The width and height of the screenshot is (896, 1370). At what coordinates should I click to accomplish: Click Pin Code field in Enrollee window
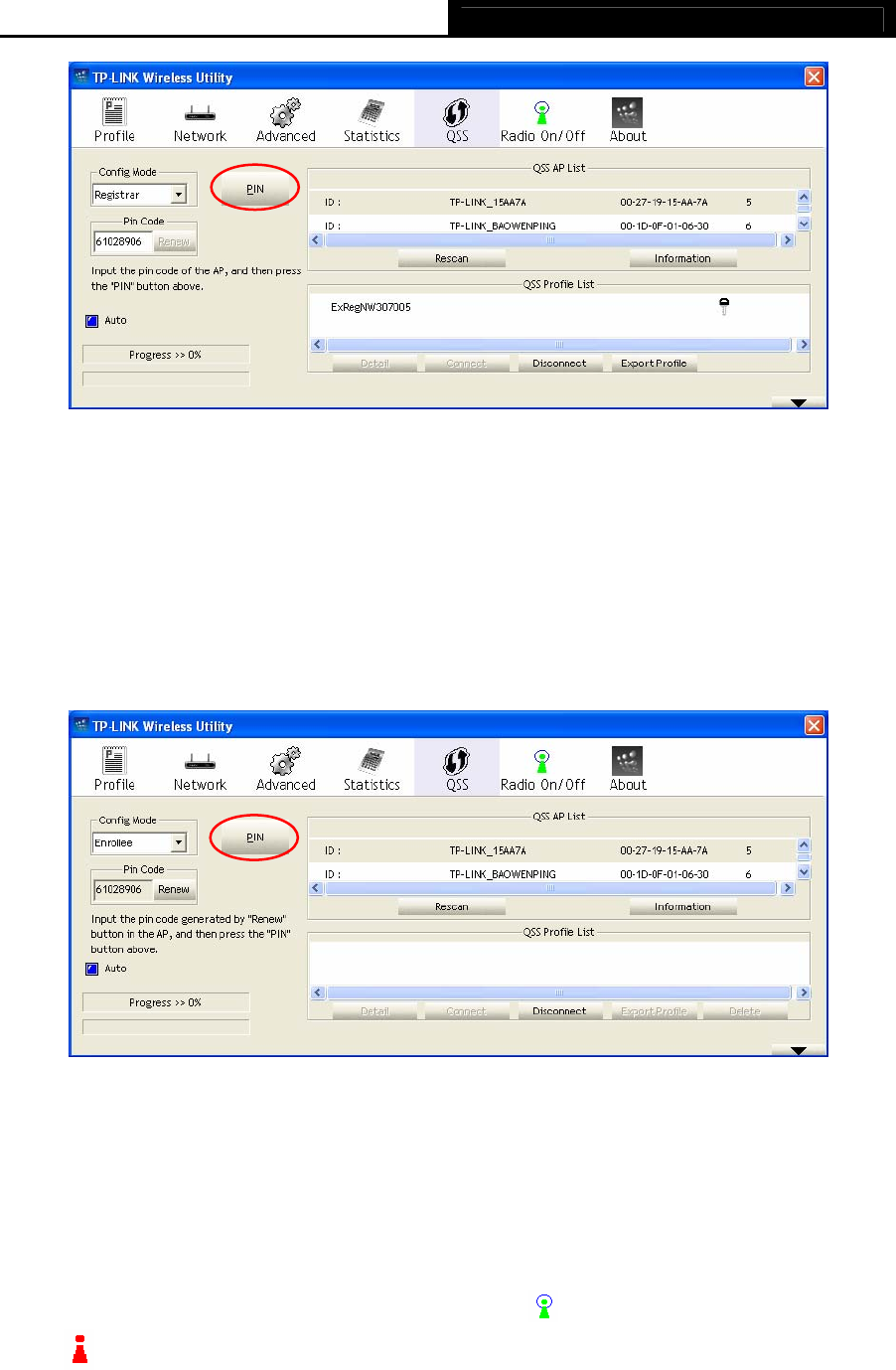pyautogui.click(x=123, y=889)
